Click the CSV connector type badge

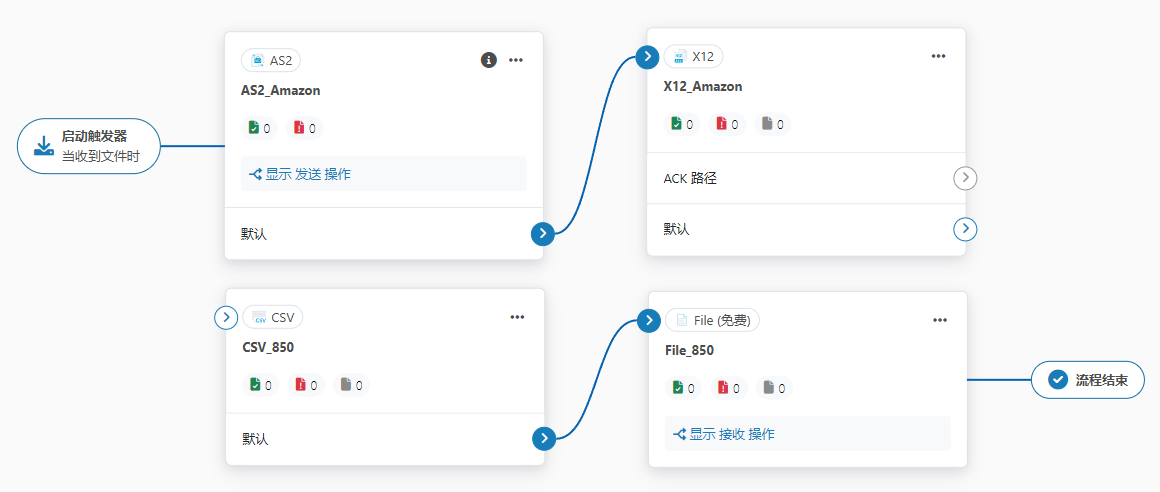point(273,317)
